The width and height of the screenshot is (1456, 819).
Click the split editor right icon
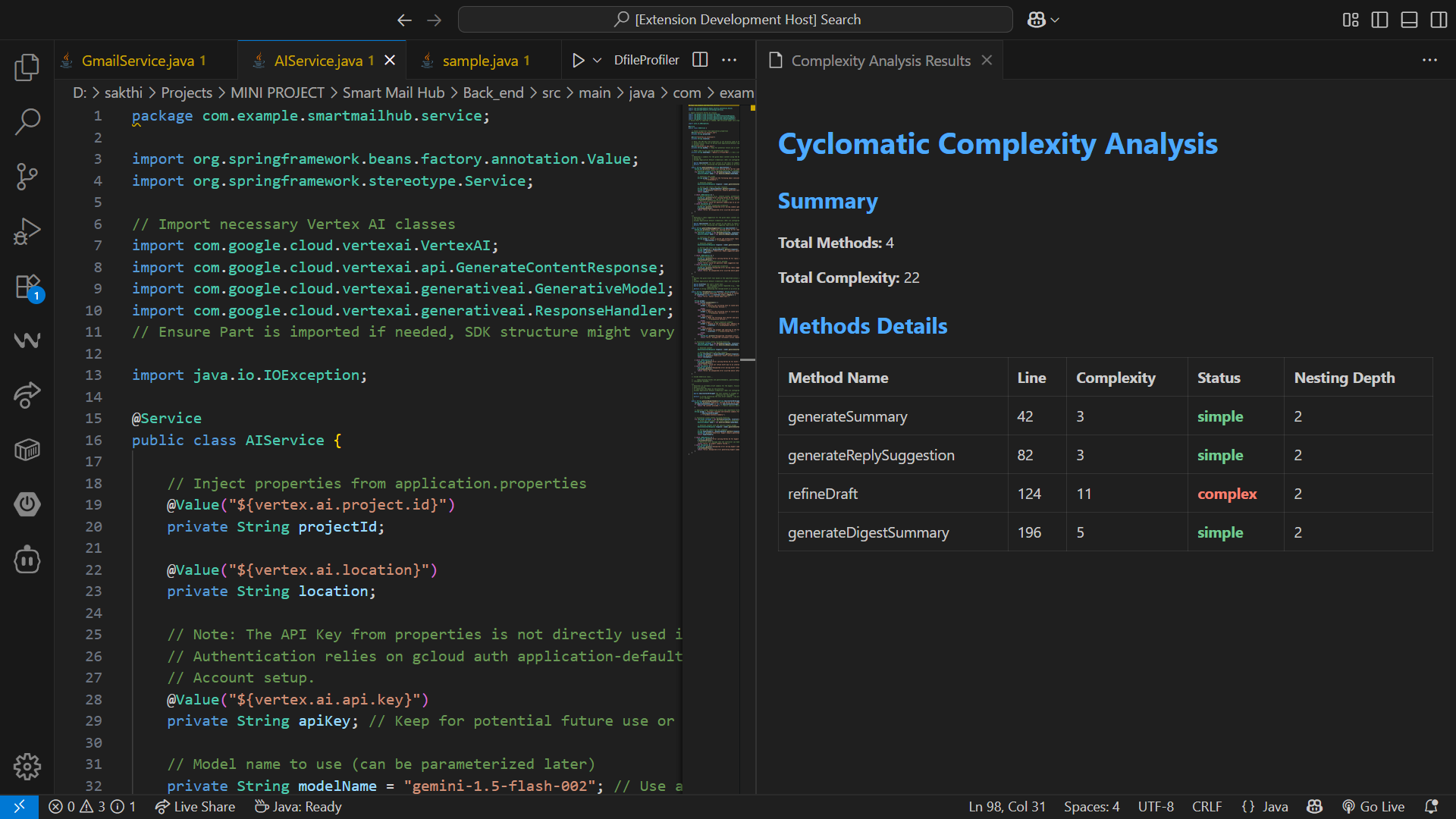(700, 60)
